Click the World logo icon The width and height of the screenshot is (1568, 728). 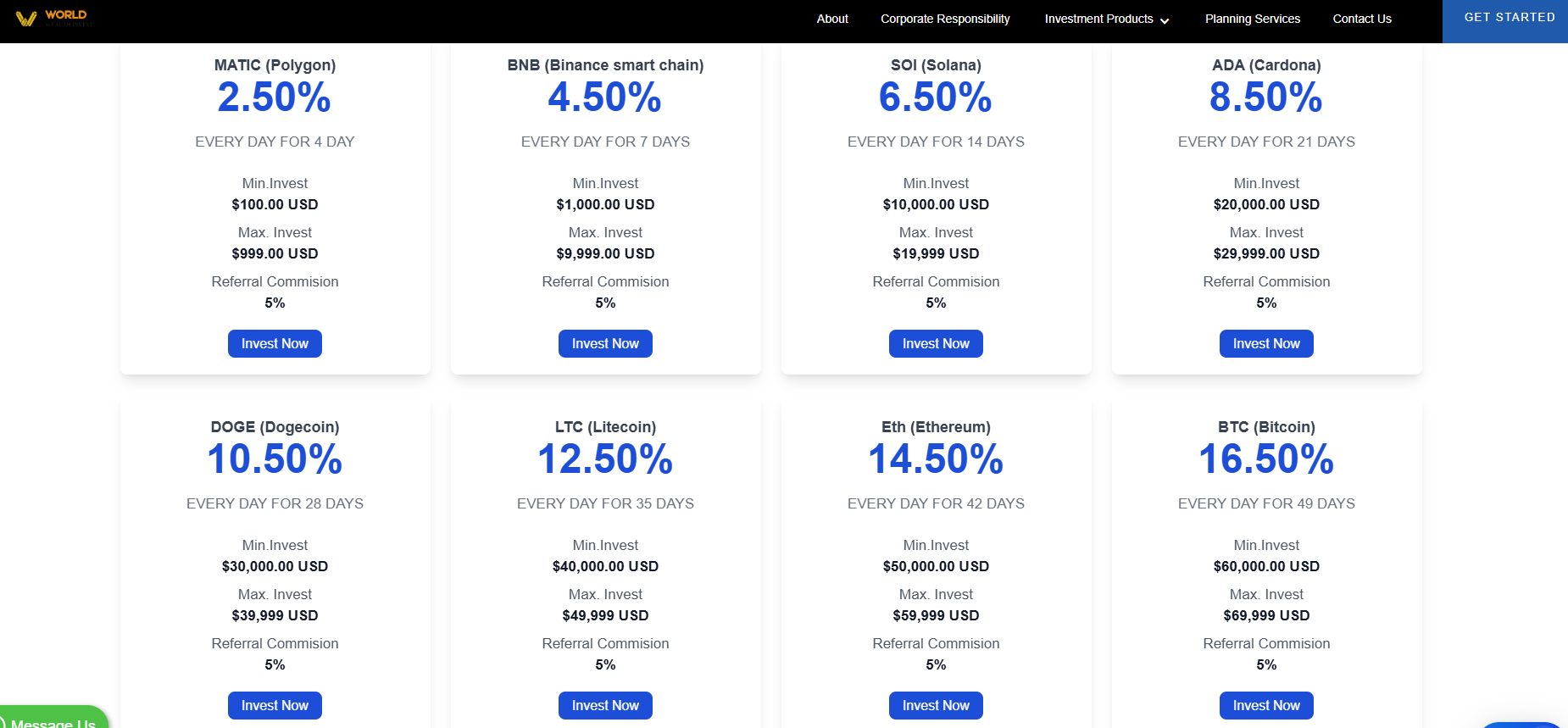27,19
